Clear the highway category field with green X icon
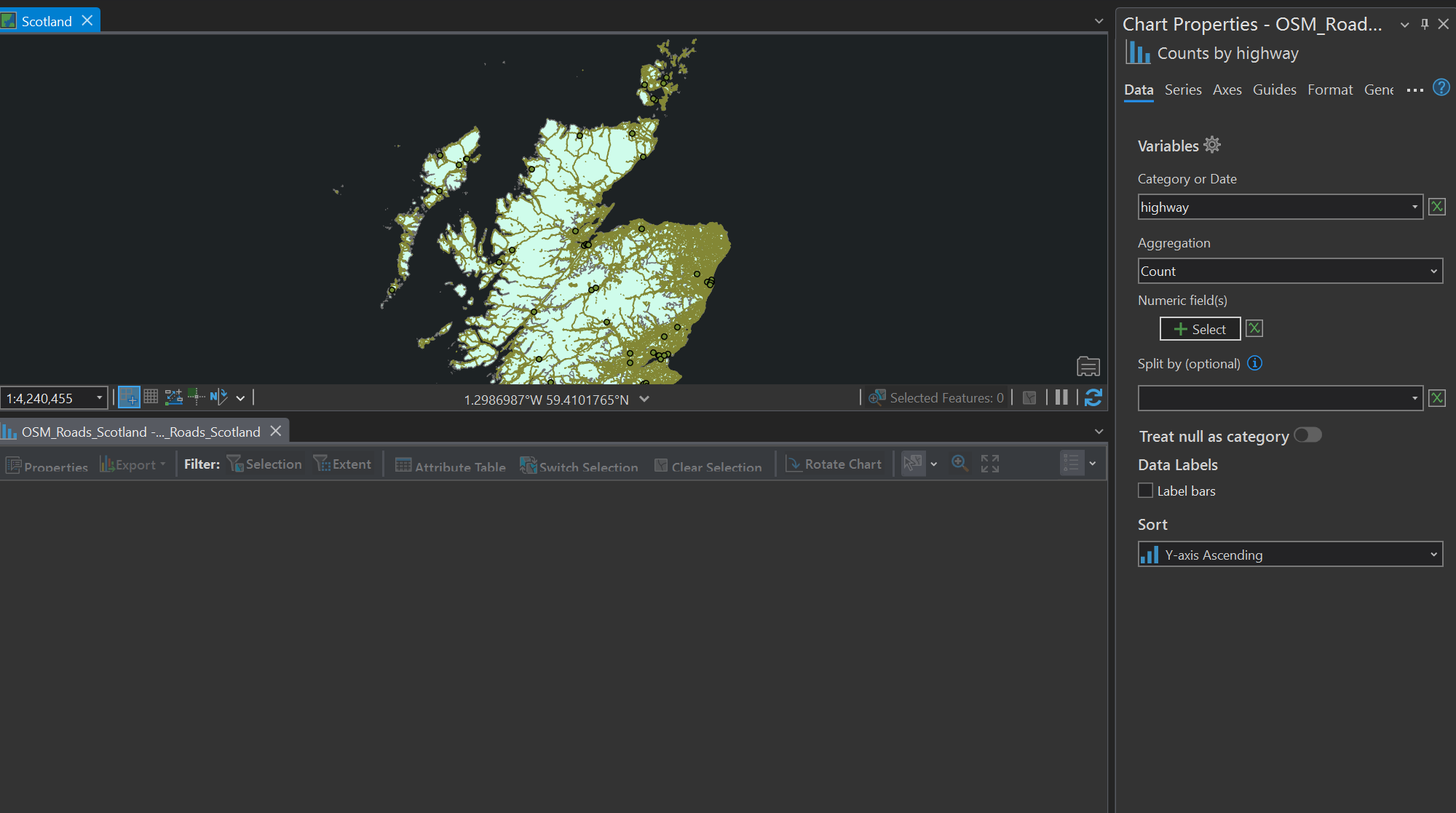 tap(1436, 207)
